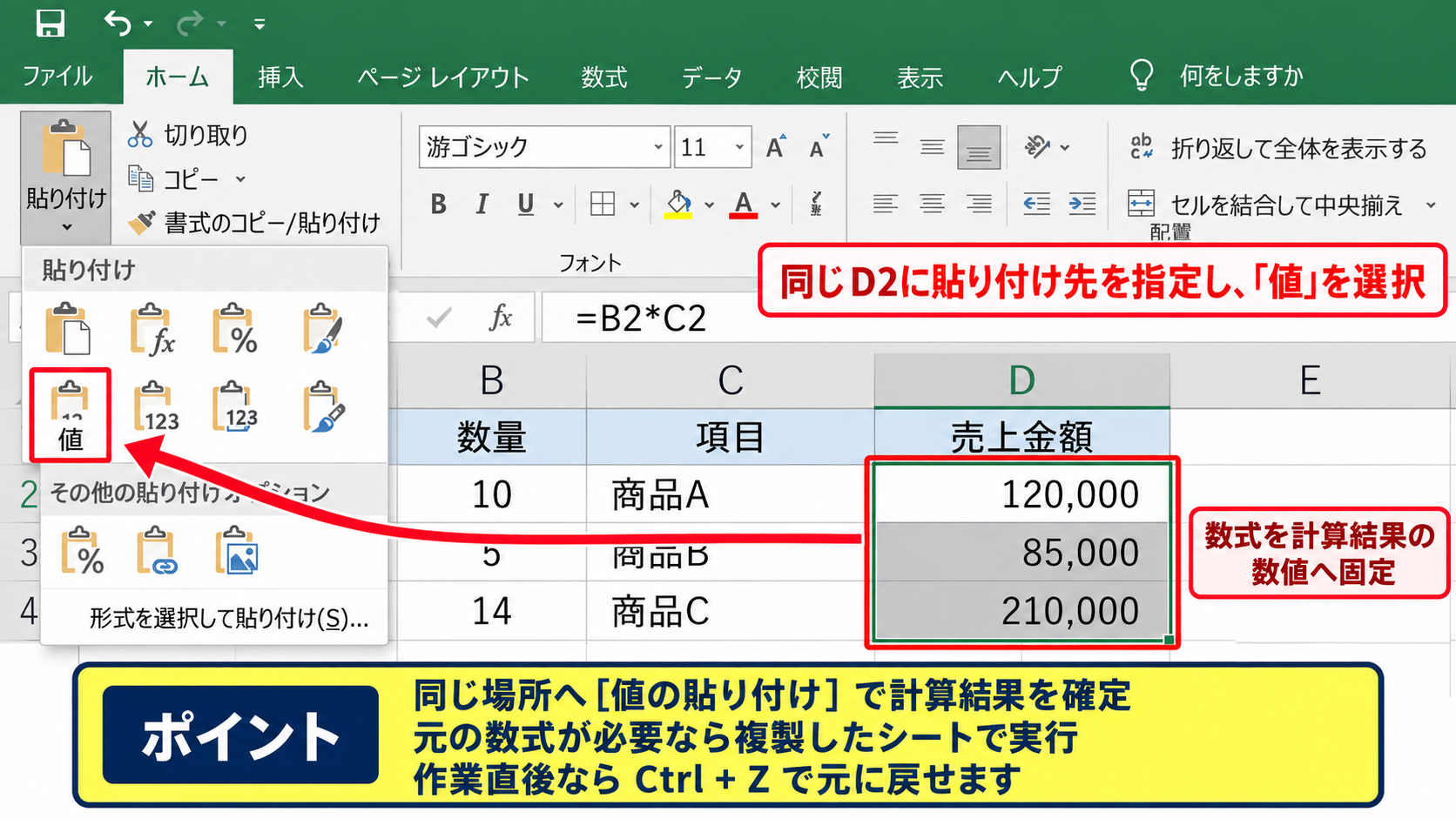Select the 値 paste values option

pos(71,415)
